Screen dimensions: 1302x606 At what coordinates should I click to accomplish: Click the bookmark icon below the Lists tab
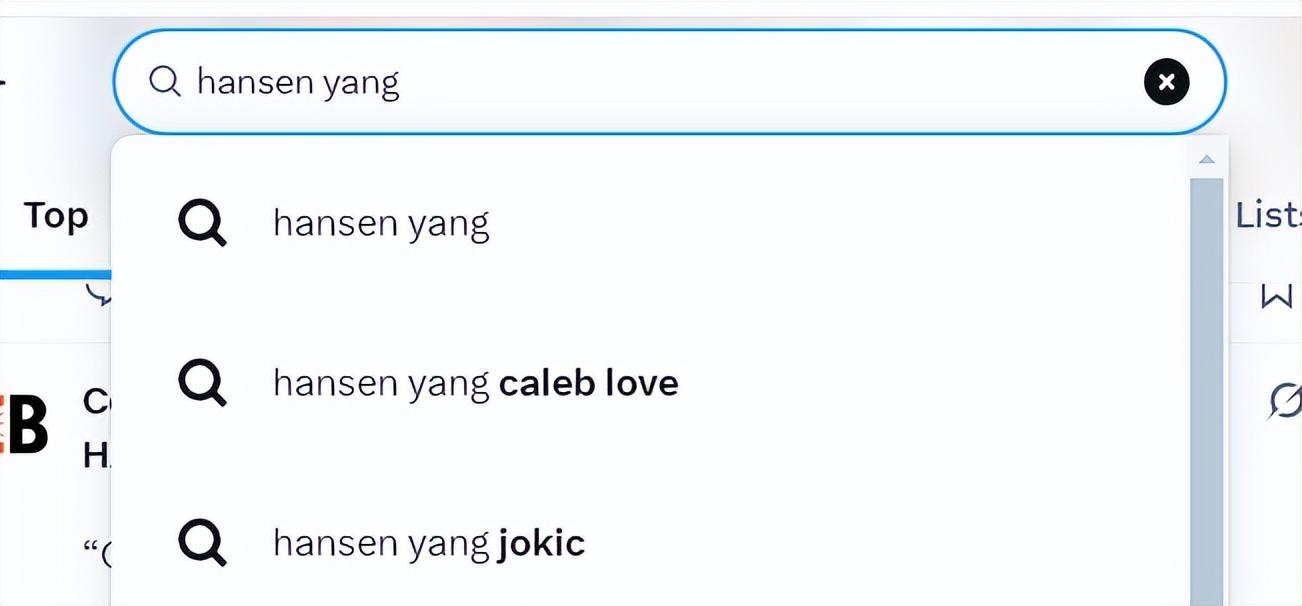[x=1276, y=297]
